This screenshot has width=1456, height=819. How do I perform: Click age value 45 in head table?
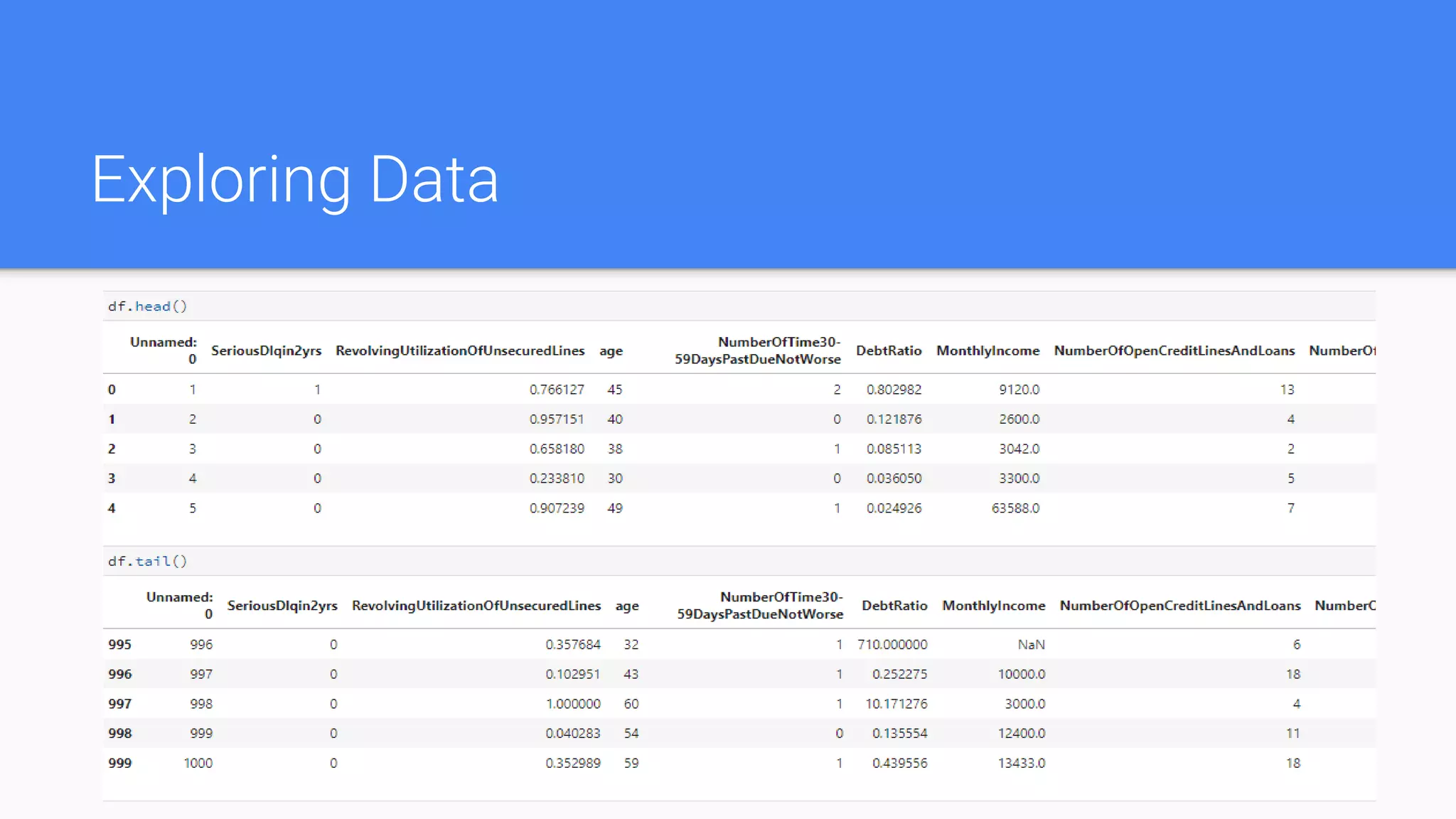(615, 390)
